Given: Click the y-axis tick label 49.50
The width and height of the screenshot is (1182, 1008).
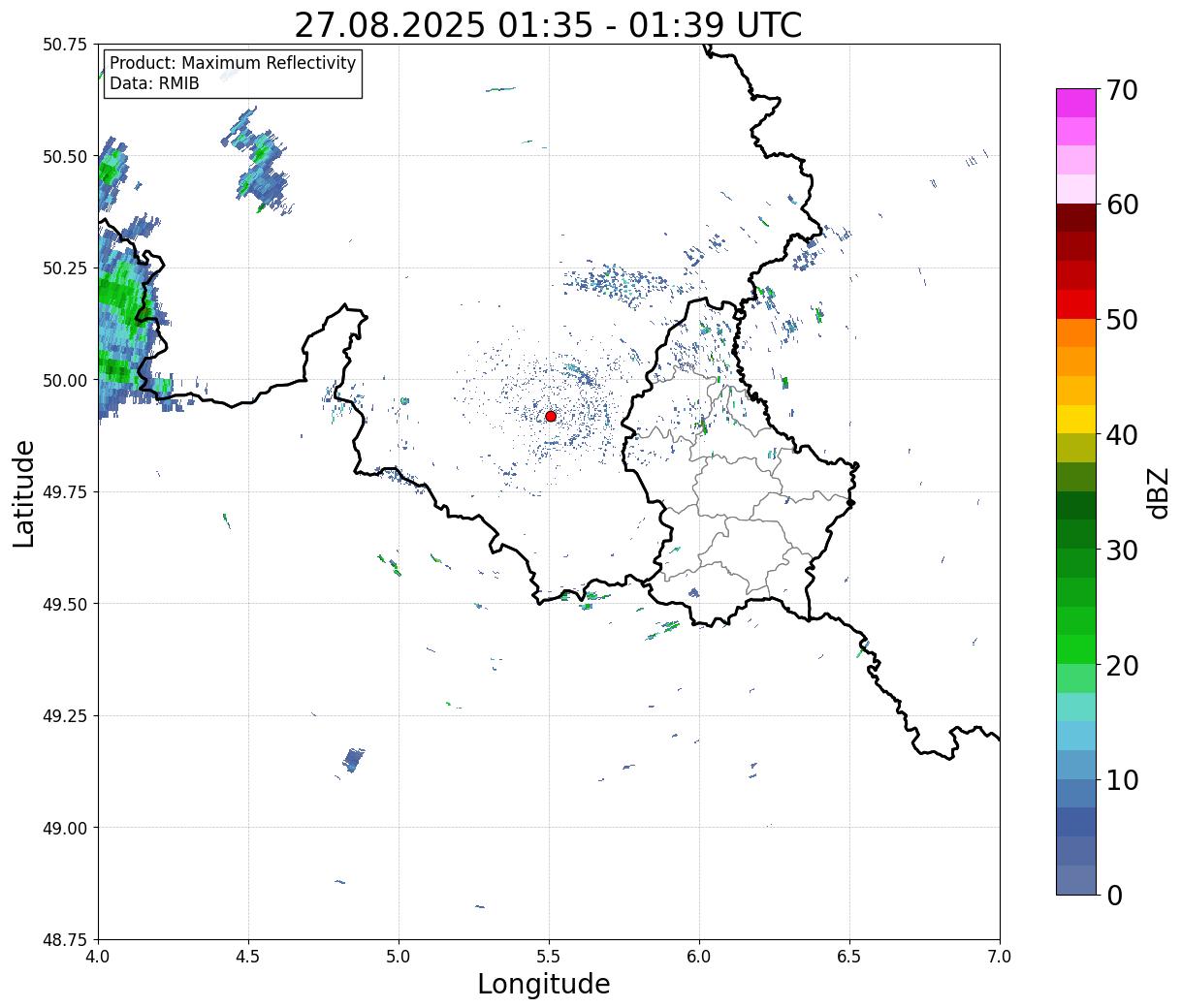Looking at the screenshot, I should click(65, 604).
